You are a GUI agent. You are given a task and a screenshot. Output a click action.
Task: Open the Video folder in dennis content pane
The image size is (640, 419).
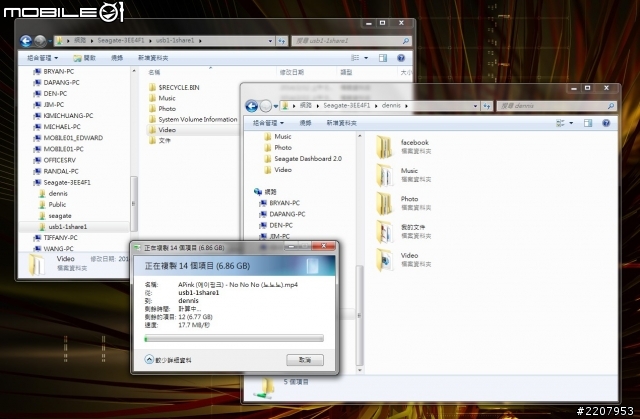tap(384, 259)
